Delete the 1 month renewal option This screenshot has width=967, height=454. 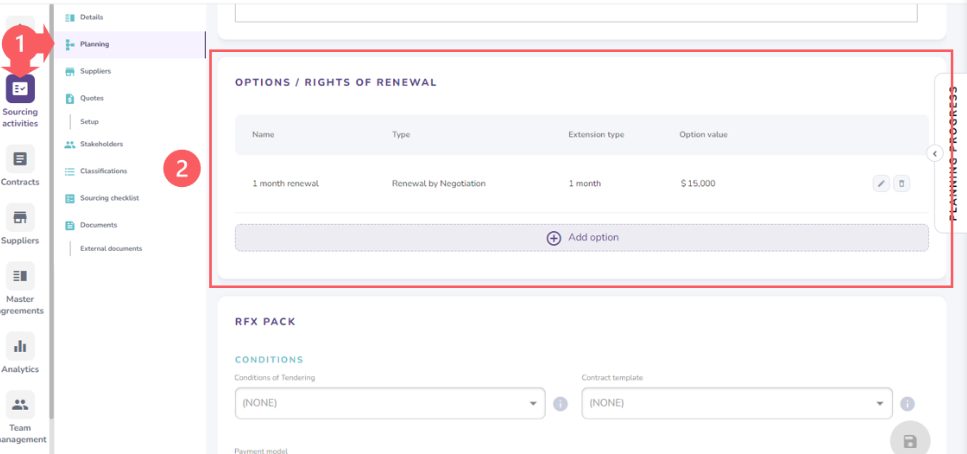point(901,183)
